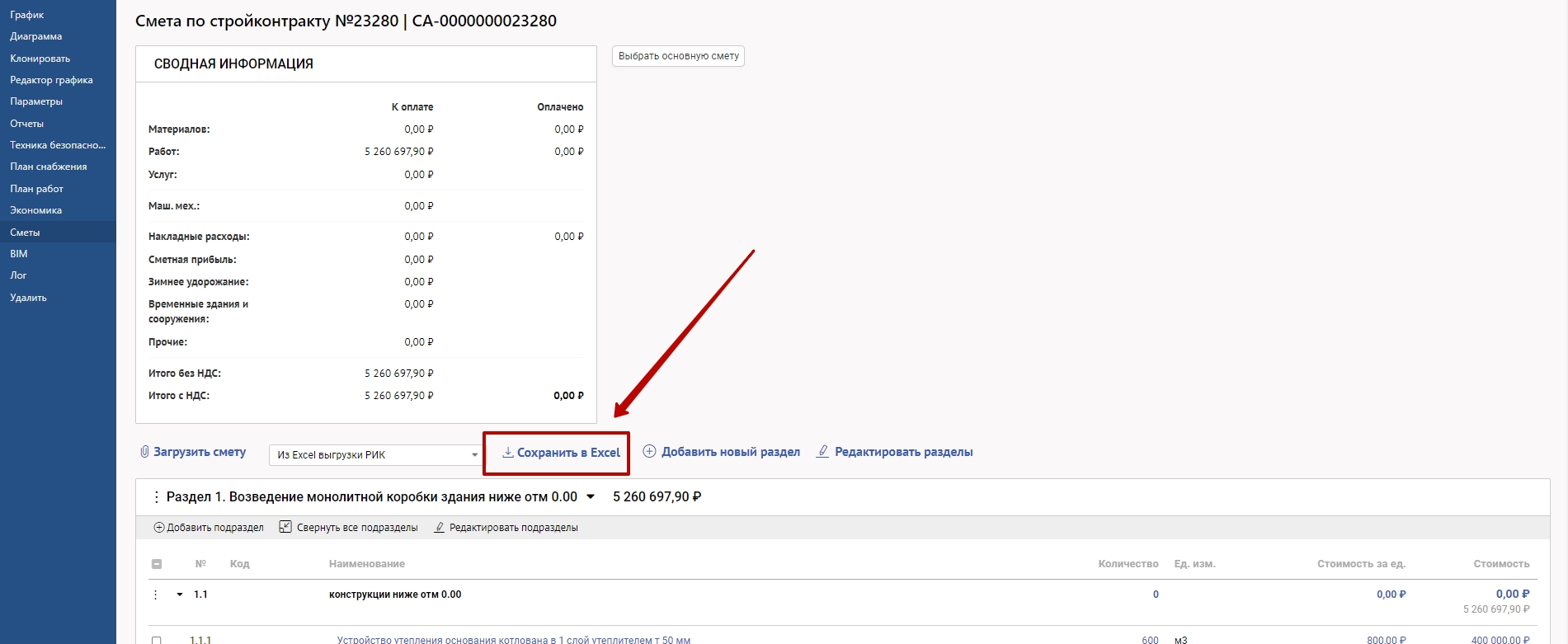Click the paperclip icon beside Загрузить смету

tap(144, 452)
